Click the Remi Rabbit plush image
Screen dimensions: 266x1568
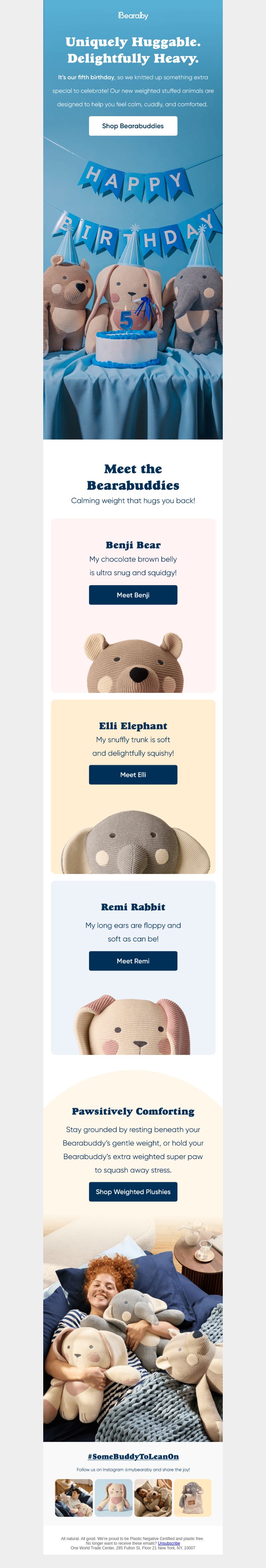(133, 1024)
